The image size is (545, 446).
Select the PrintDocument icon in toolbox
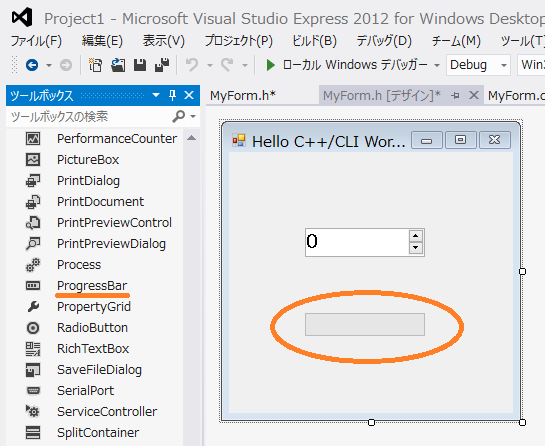pos(33,202)
